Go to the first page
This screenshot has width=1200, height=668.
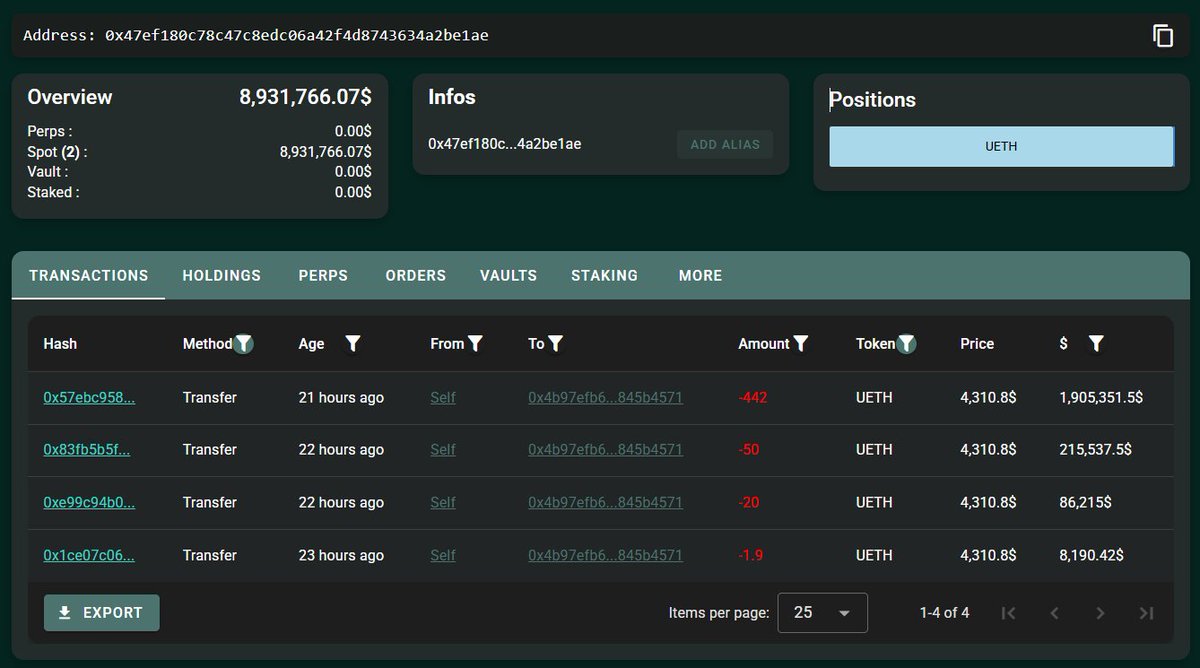[1008, 613]
